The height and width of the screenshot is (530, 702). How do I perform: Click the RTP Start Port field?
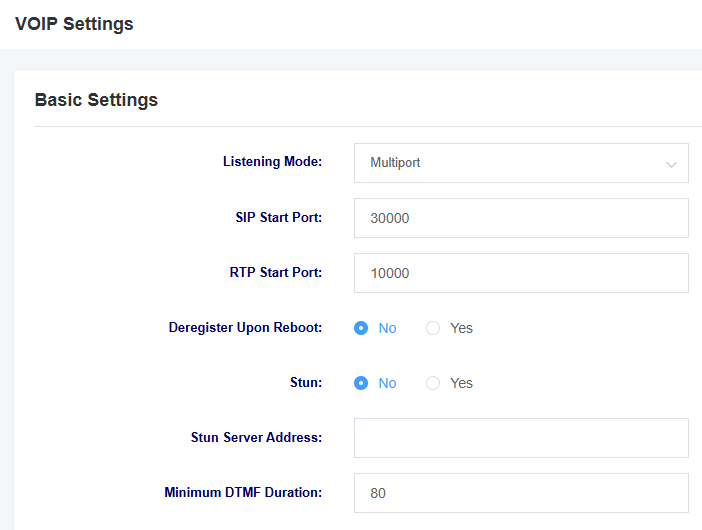pos(521,273)
